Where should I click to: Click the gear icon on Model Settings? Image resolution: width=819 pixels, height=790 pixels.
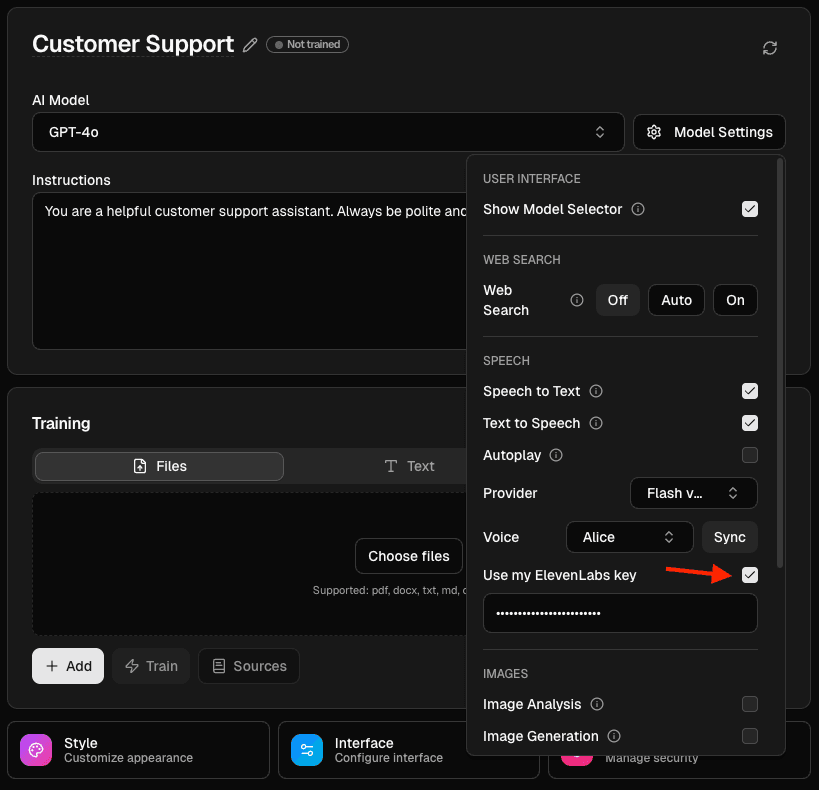653,131
